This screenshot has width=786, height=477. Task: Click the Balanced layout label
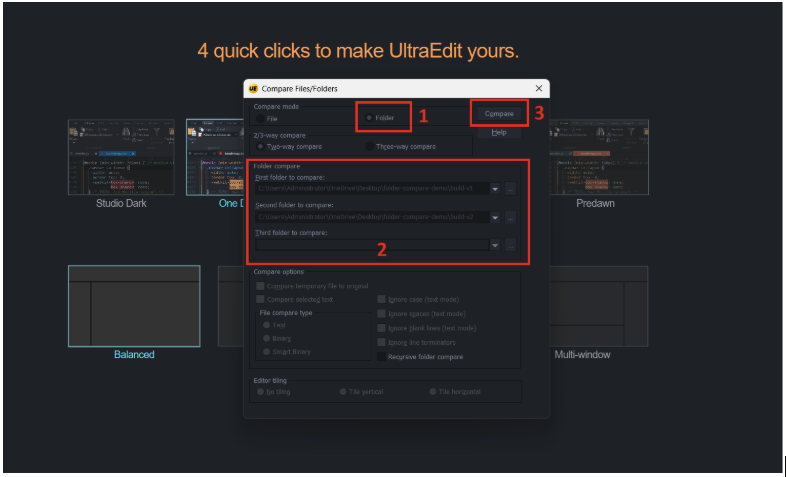134,354
